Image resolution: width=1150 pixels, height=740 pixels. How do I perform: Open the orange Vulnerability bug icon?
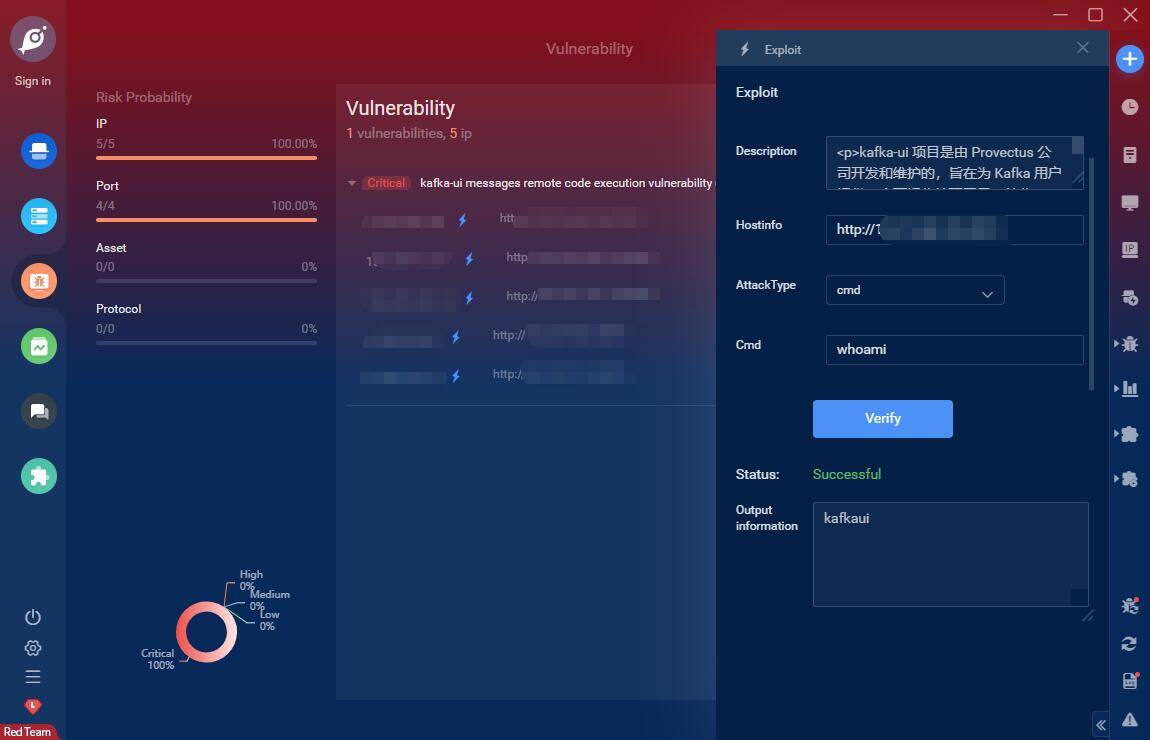tap(39, 281)
